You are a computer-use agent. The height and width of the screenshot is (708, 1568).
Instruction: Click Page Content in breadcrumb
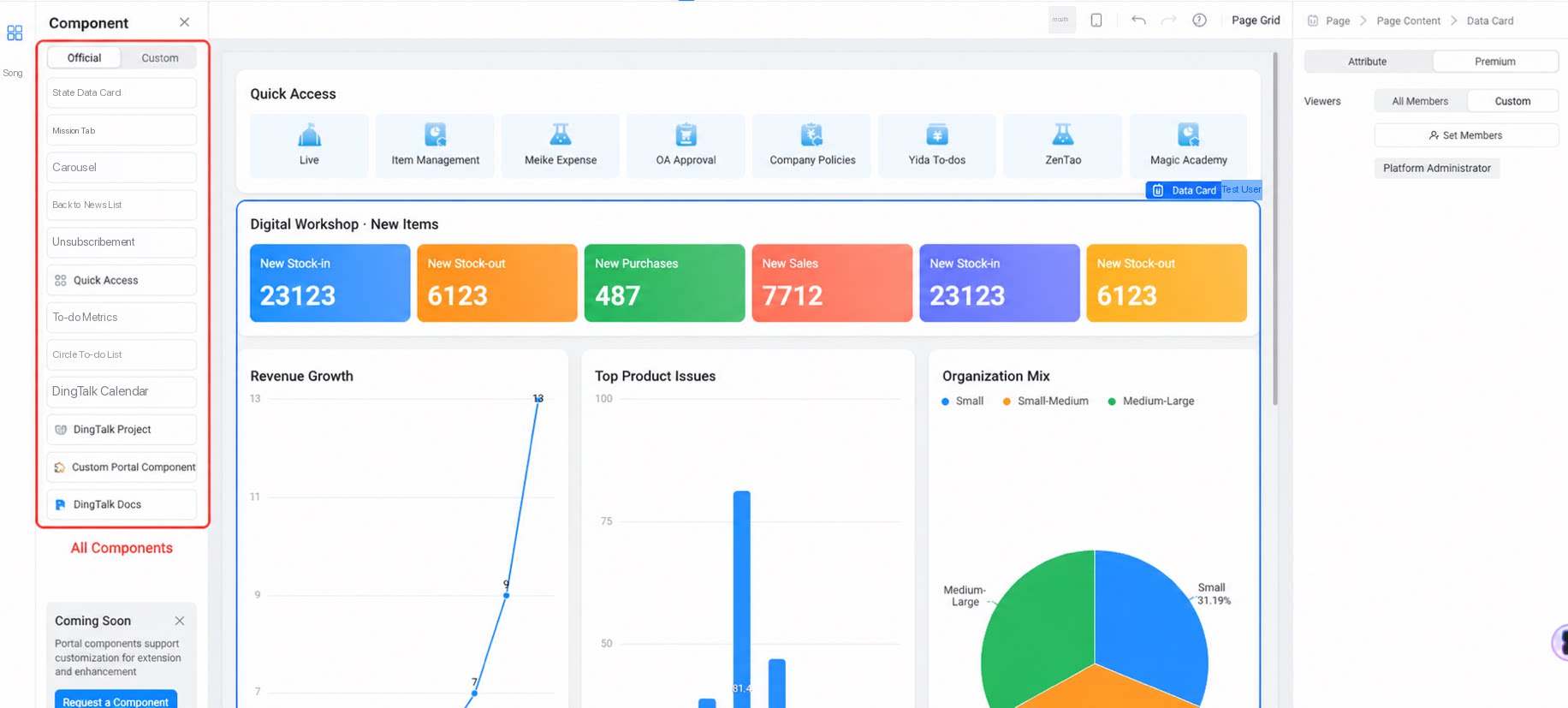pos(1408,21)
